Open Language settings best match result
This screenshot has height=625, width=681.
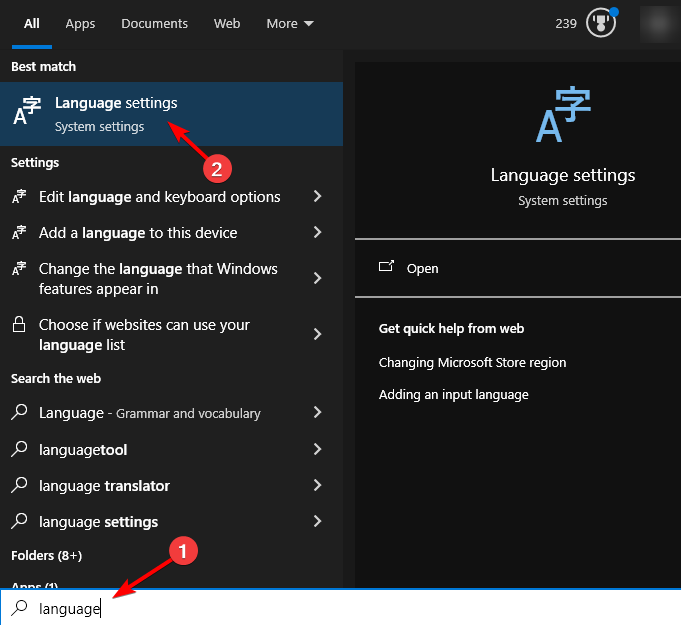(172, 114)
